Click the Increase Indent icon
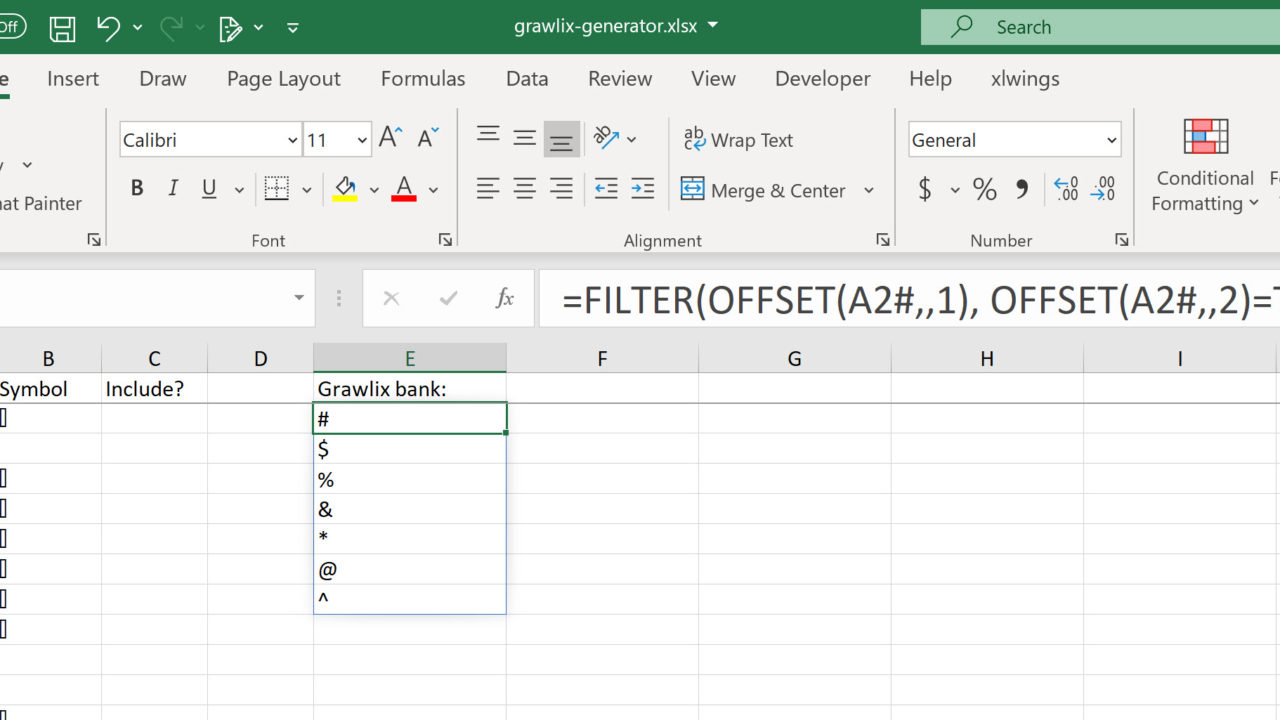Image resolution: width=1280 pixels, height=720 pixels. pyautogui.click(x=643, y=189)
